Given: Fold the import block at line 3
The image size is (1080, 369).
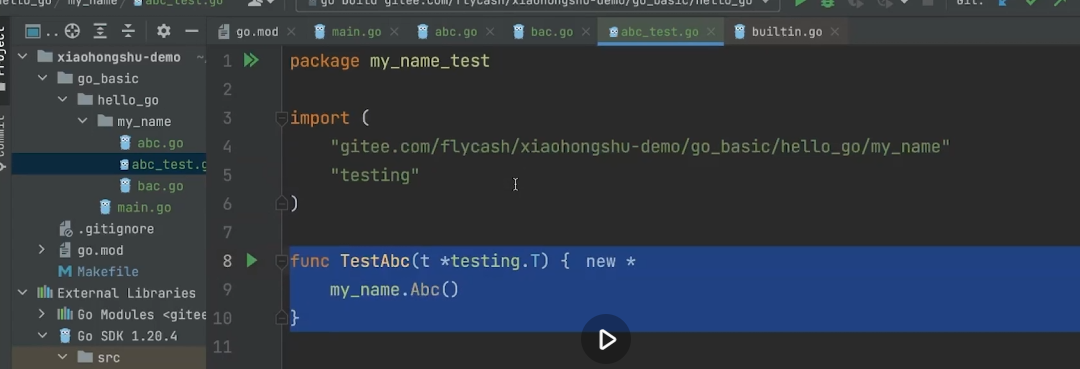Looking at the screenshot, I should [x=281, y=118].
